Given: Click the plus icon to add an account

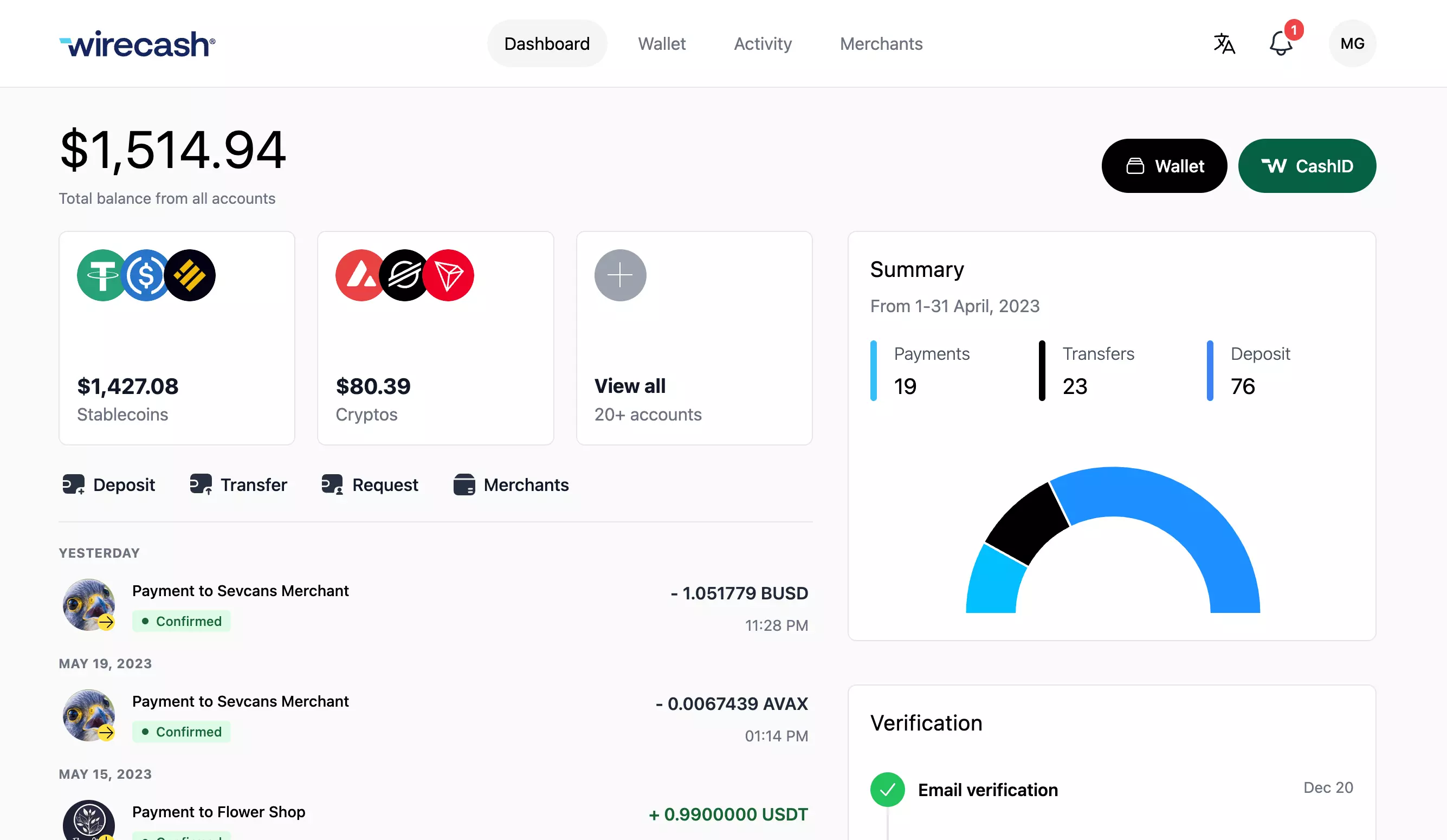Looking at the screenshot, I should [x=620, y=275].
